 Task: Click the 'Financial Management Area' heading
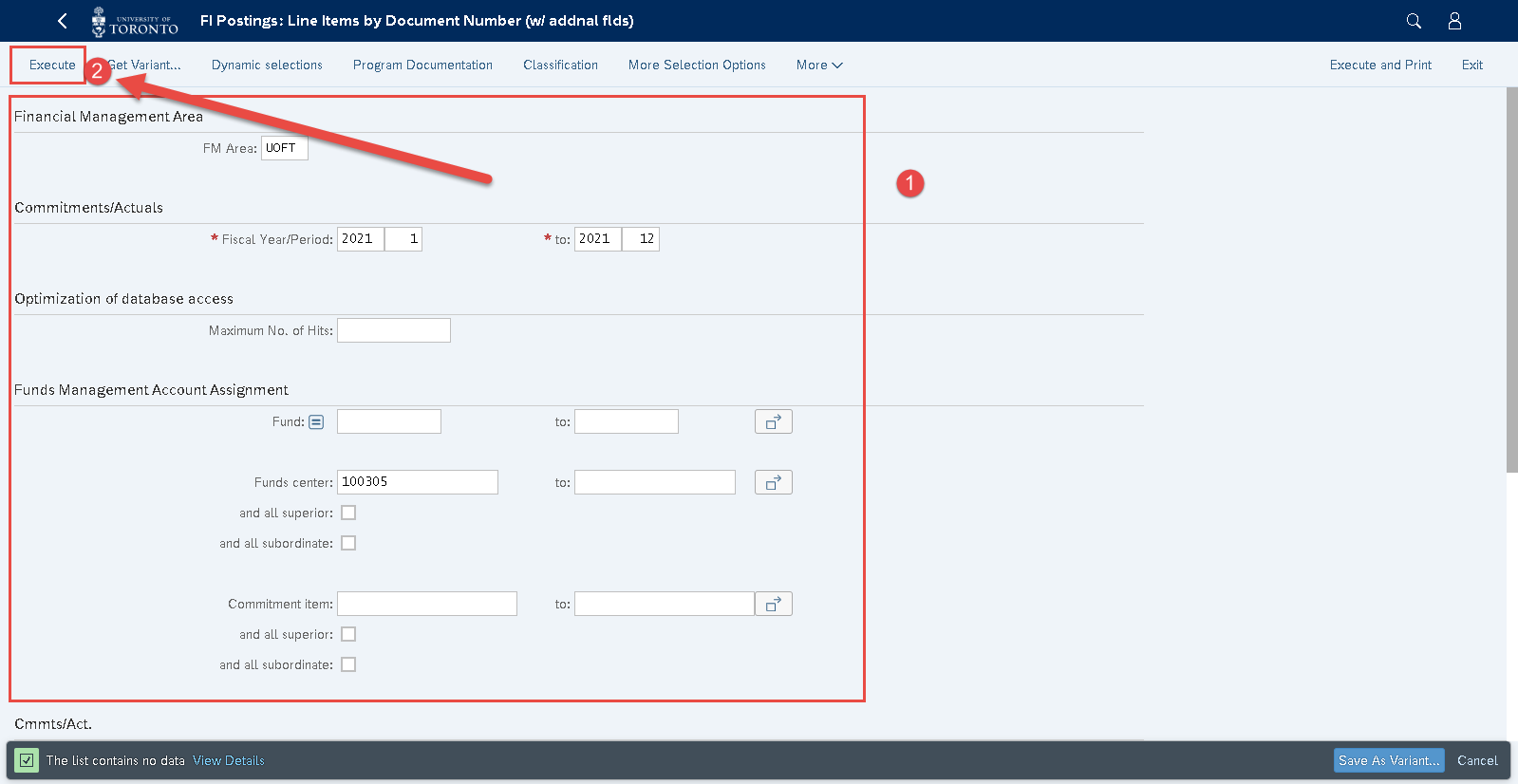[x=108, y=117]
